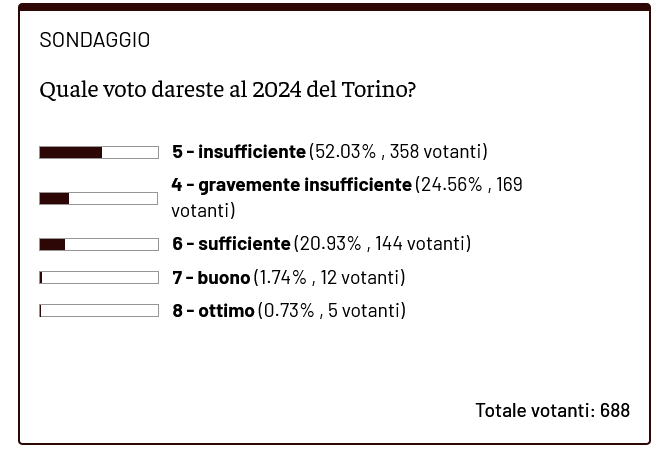
Task: Select the "6 - sufficiente" option label
Action: point(231,244)
